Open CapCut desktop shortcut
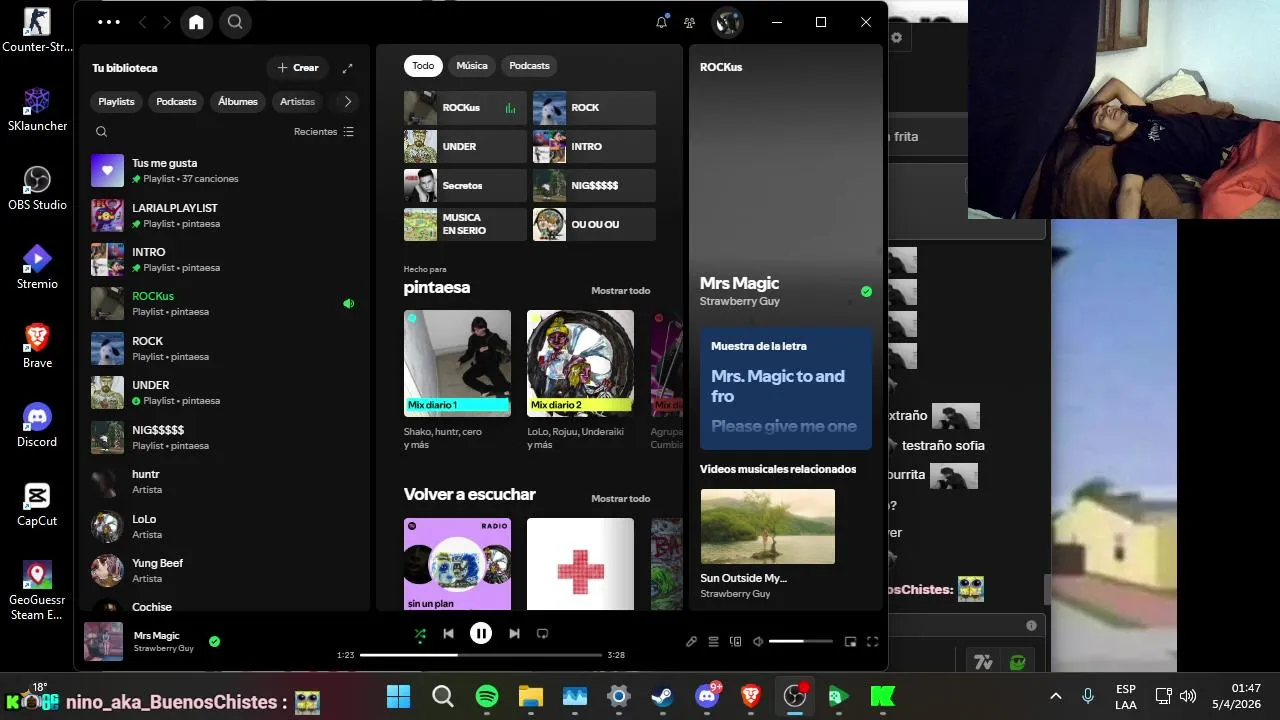The width and height of the screenshot is (1280, 720). click(x=37, y=504)
